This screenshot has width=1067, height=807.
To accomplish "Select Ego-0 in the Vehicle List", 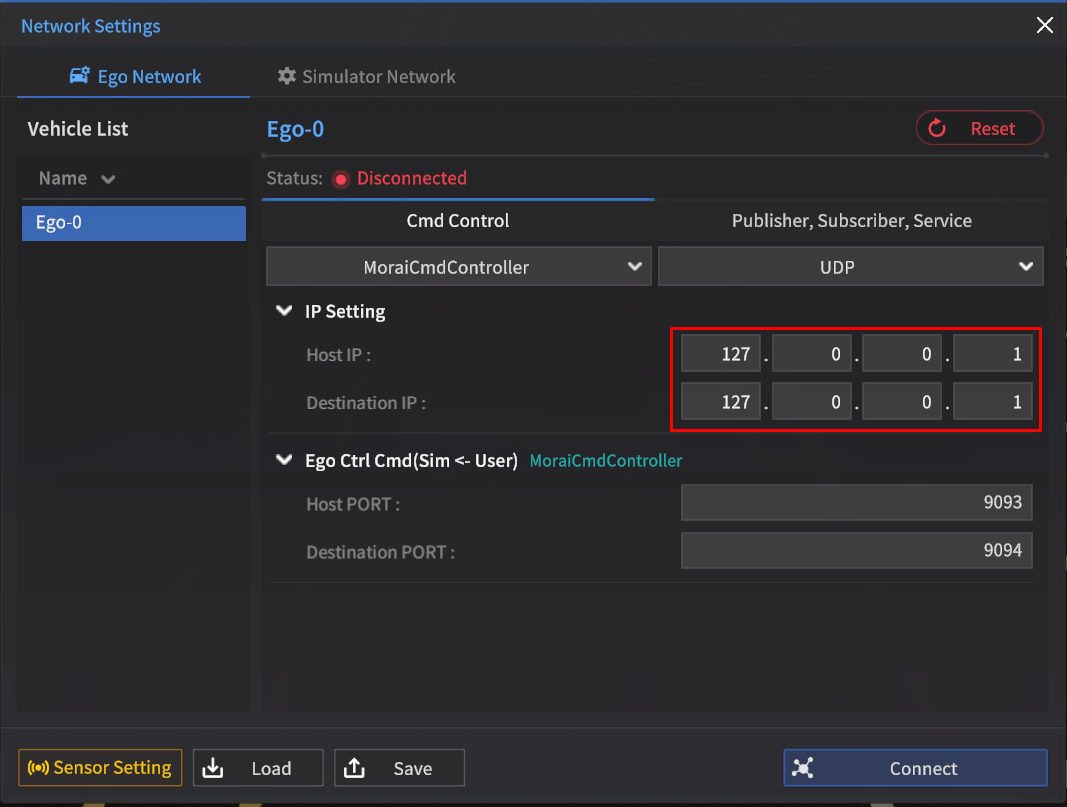I will click(134, 223).
